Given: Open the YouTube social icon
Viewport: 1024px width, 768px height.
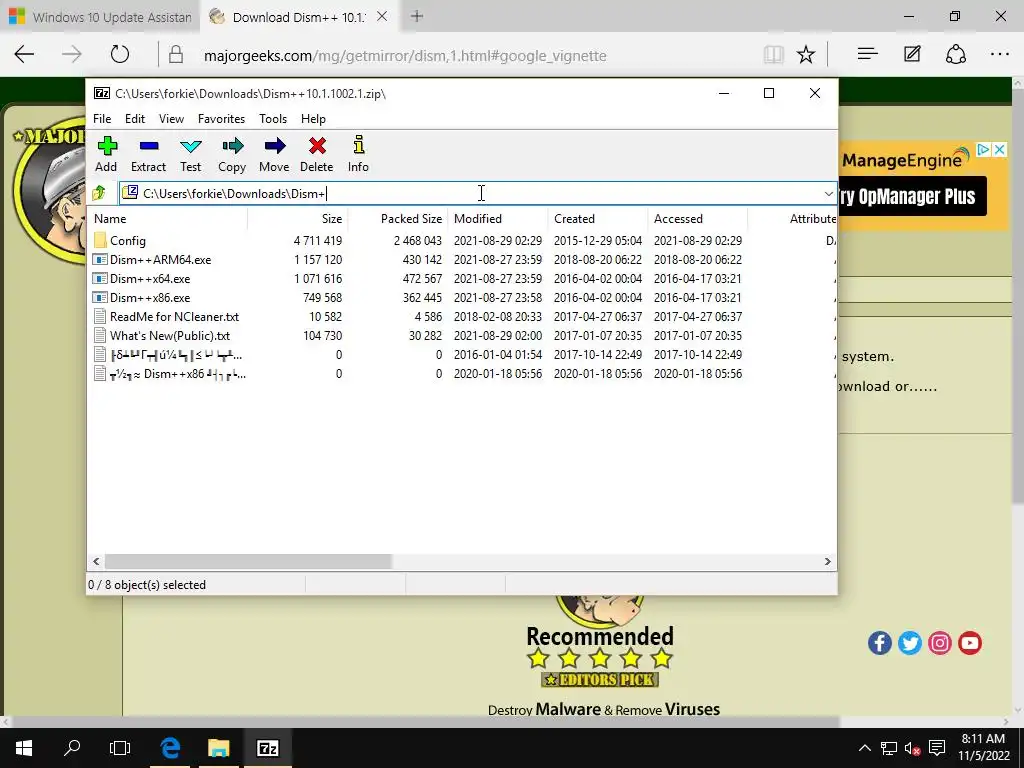Looking at the screenshot, I should (970, 643).
